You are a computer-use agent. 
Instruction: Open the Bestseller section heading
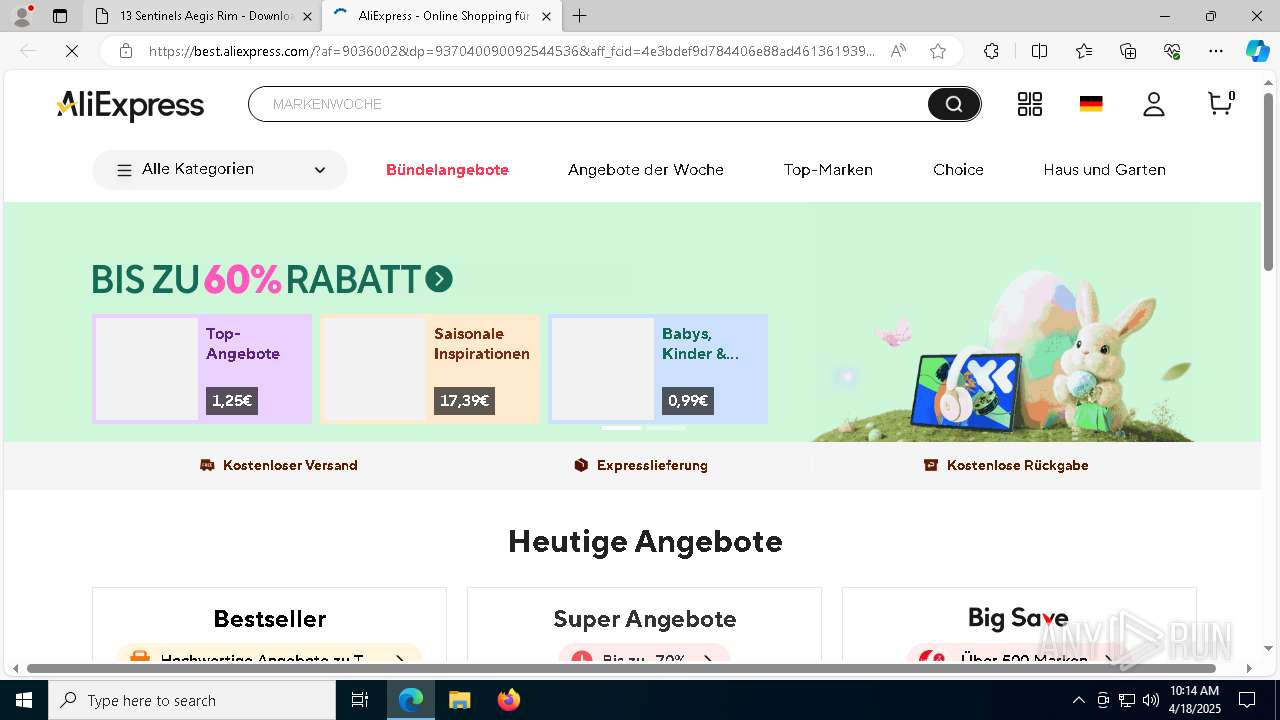tap(270, 619)
